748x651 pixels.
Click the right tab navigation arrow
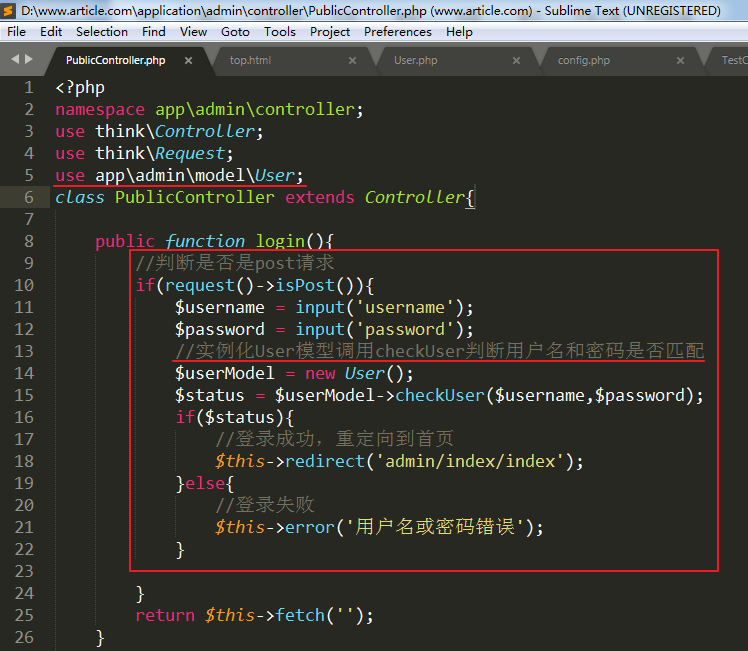(x=27, y=60)
